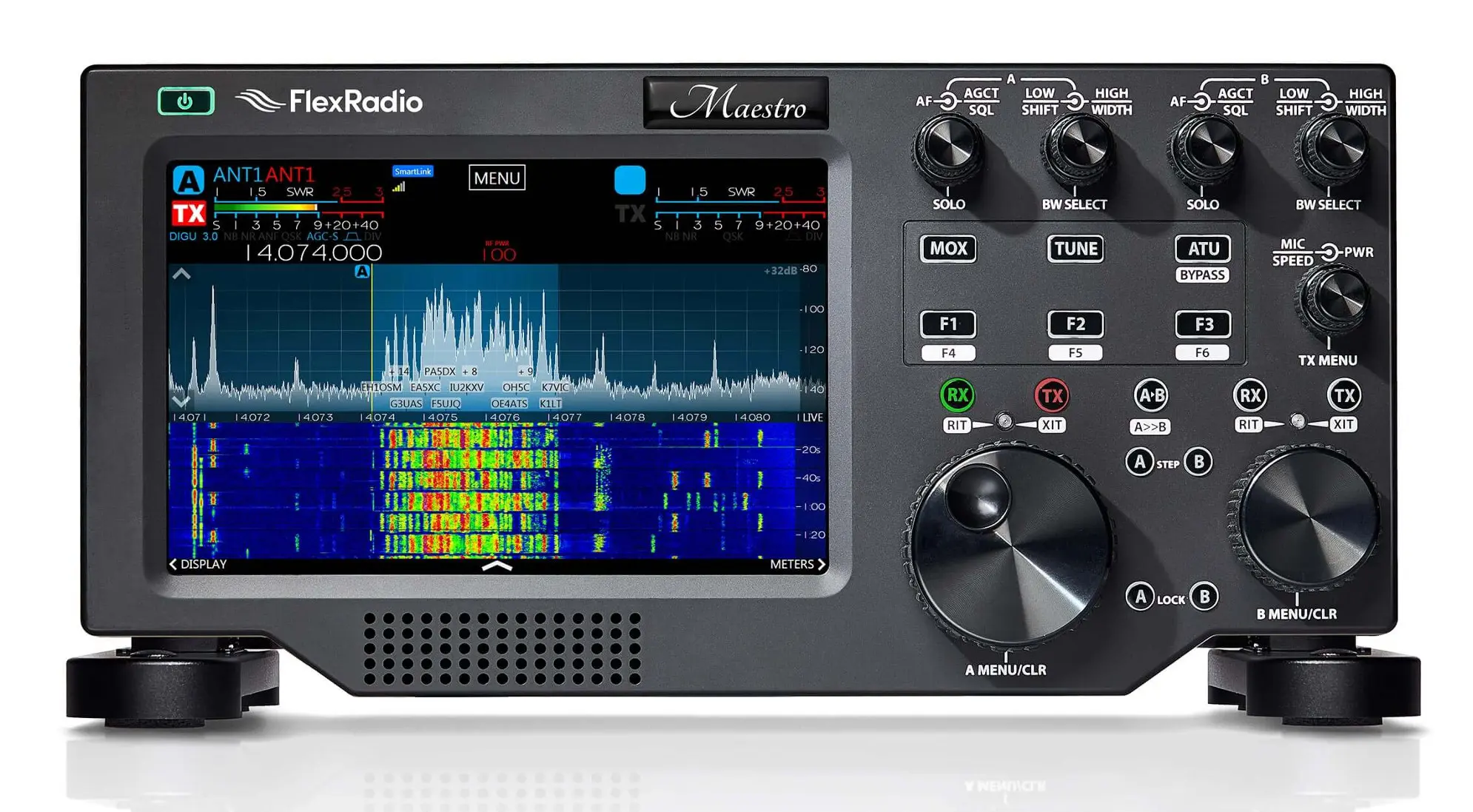The height and width of the screenshot is (812, 1473).
Task: Tap the RF PWR 100 readout
Action: 499,252
